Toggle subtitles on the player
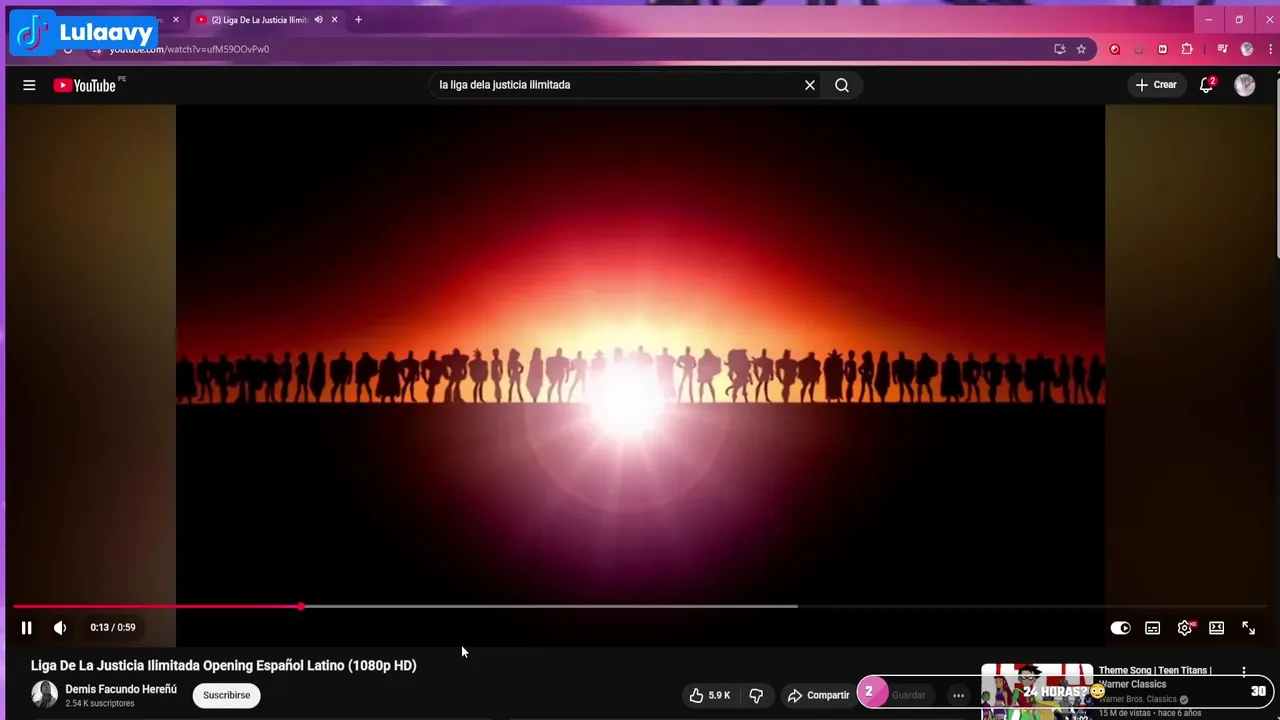The width and height of the screenshot is (1280, 720). pos(1153,628)
